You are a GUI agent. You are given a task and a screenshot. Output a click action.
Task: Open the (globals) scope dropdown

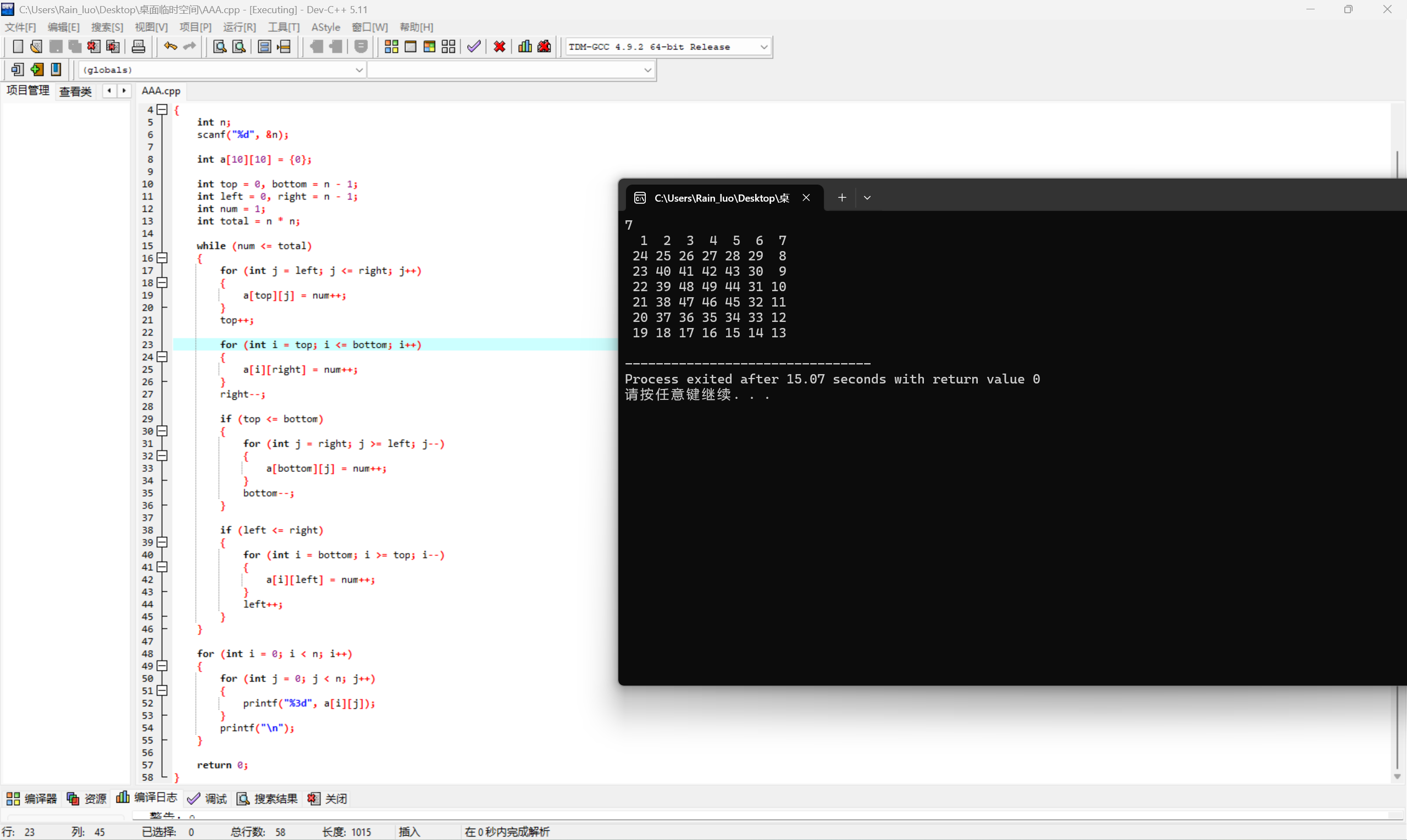tap(359, 70)
